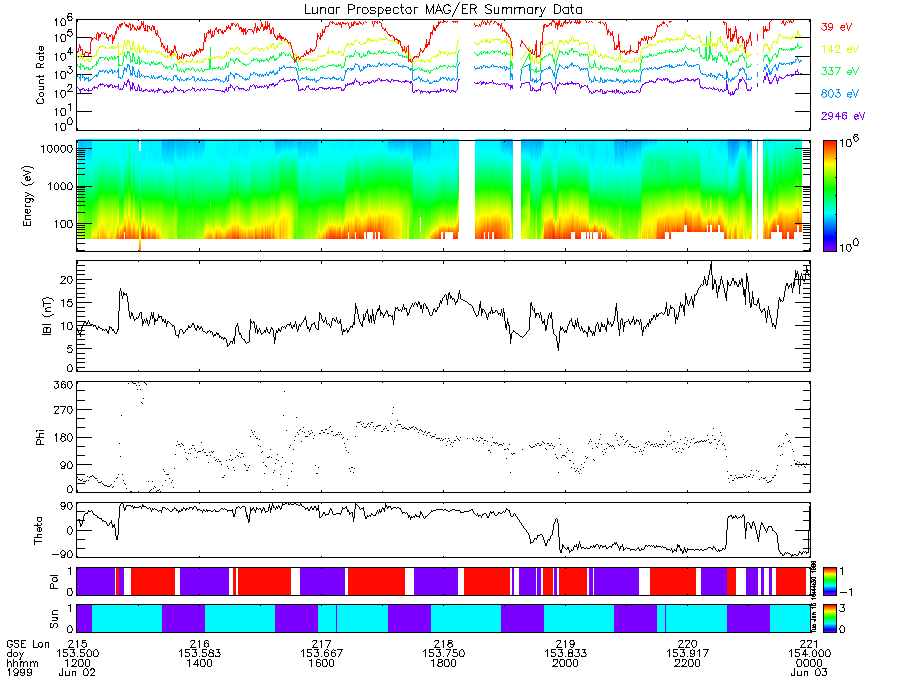The width and height of the screenshot is (900, 700).
Task: Click the 'Phi' axis label
Action: coord(40,437)
